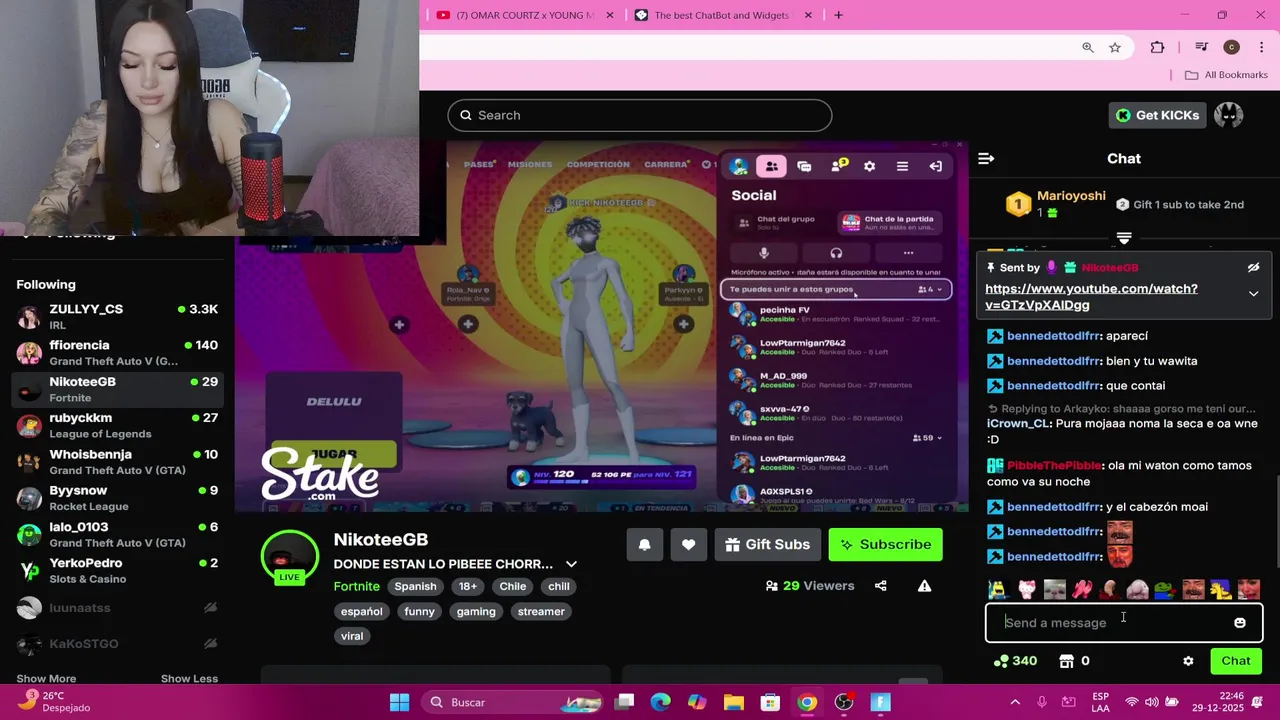The image size is (1280, 720).
Task: Select Friends icon in Fortnite Social panel
Action: 772,166
